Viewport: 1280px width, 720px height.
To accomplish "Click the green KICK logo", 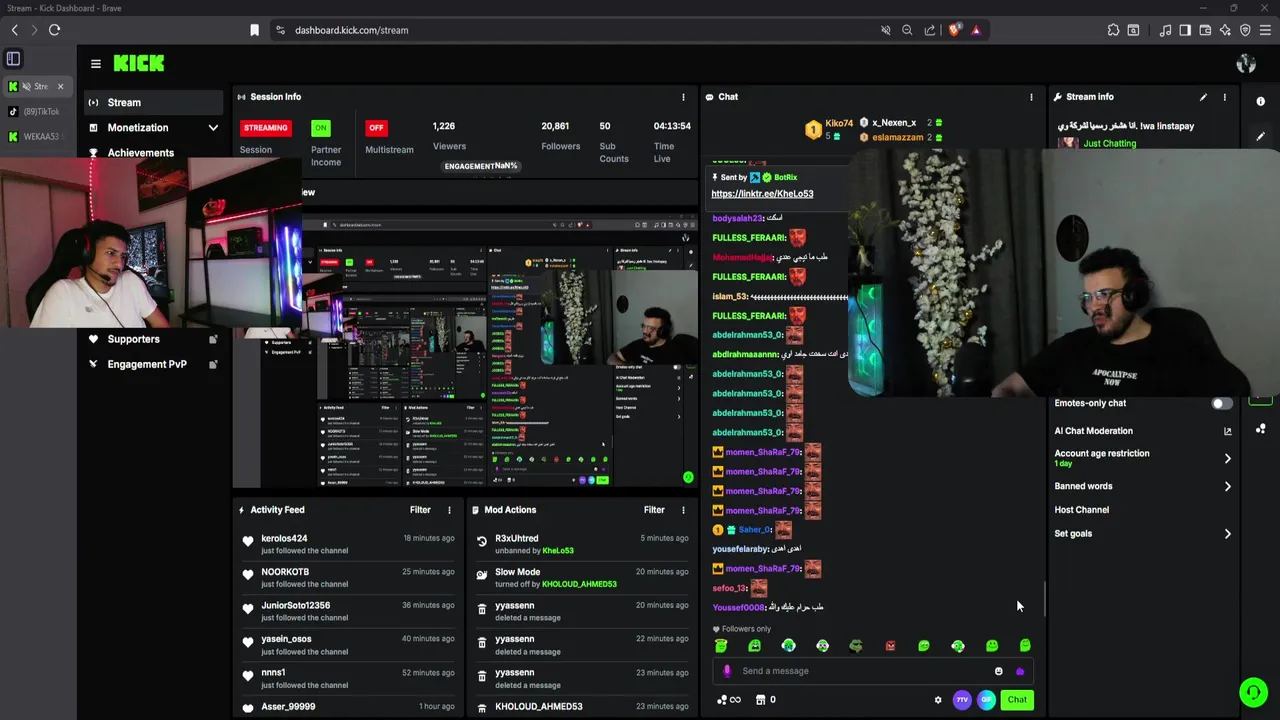I will pos(139,63).
